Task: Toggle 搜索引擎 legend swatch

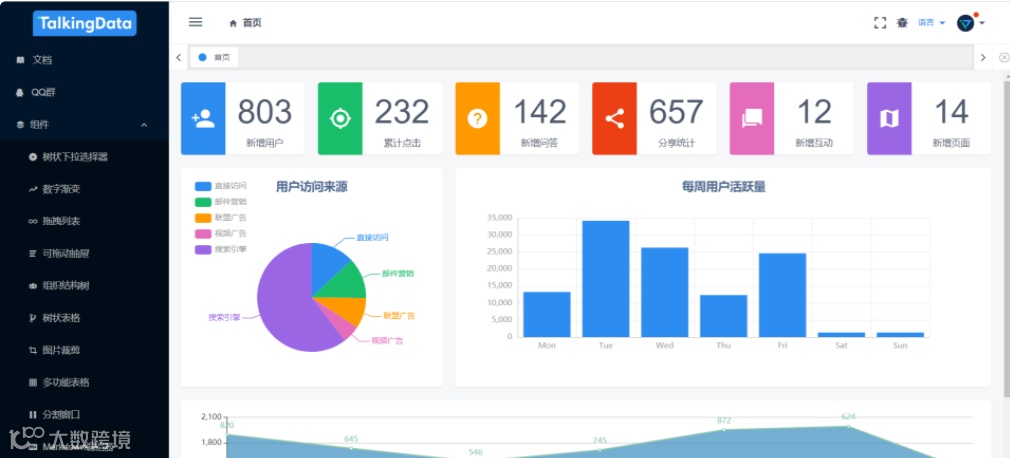Action: (203, 249)
